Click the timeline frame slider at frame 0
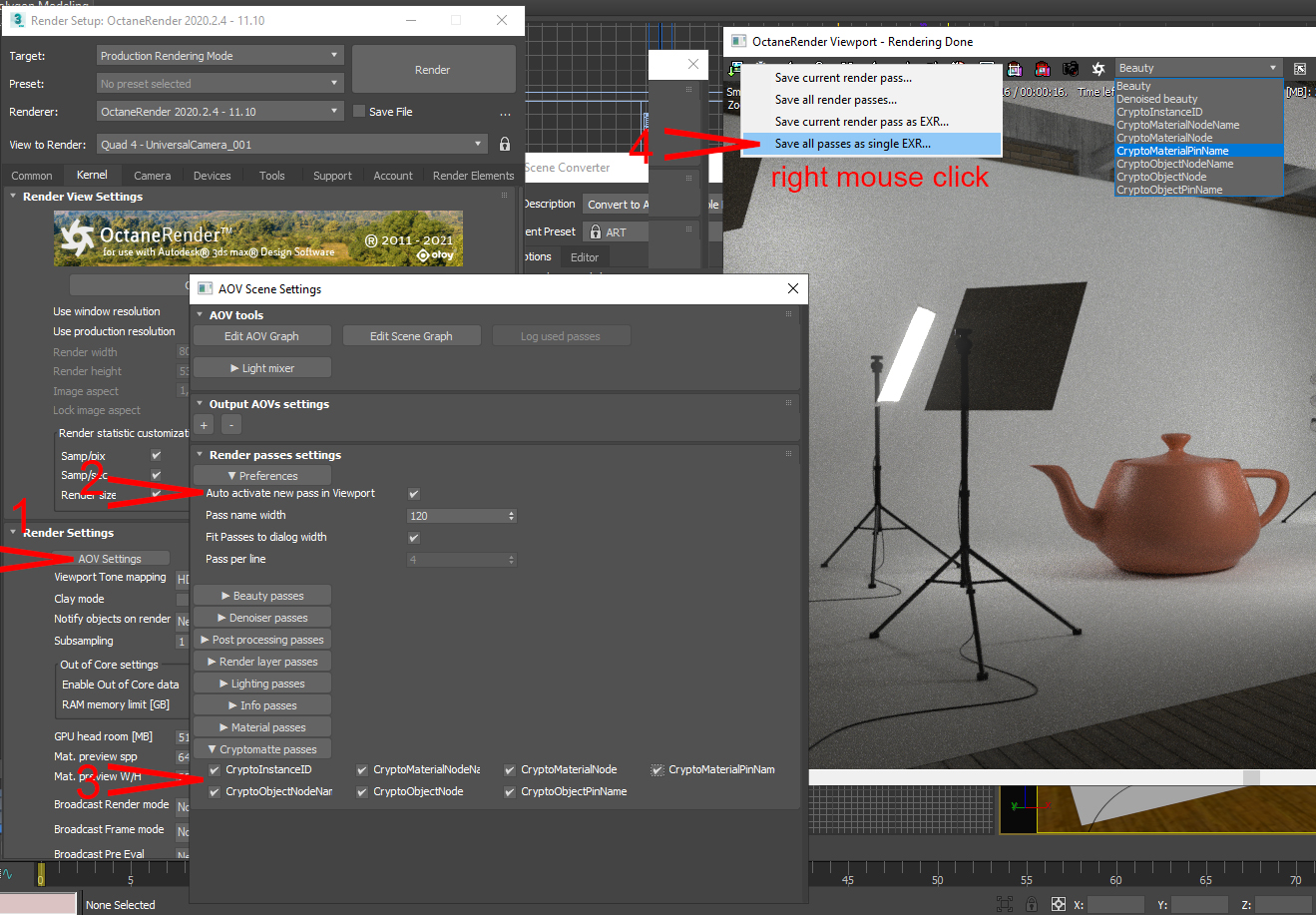This screenshot has height=915, width=1316. tap(41, 874)
